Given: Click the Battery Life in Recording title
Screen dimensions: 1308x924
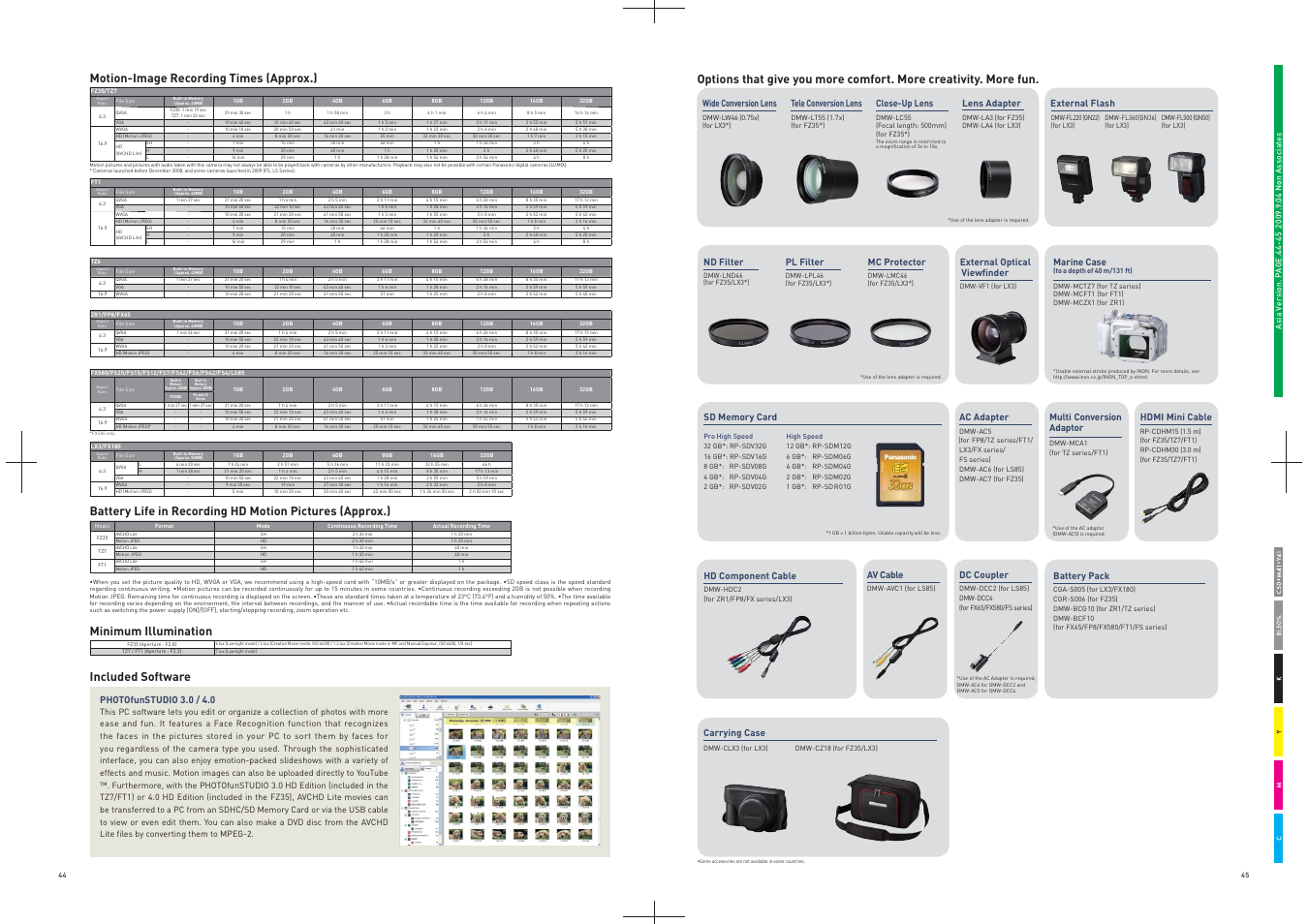Looking at the screenshot, I should pos(240,511).
